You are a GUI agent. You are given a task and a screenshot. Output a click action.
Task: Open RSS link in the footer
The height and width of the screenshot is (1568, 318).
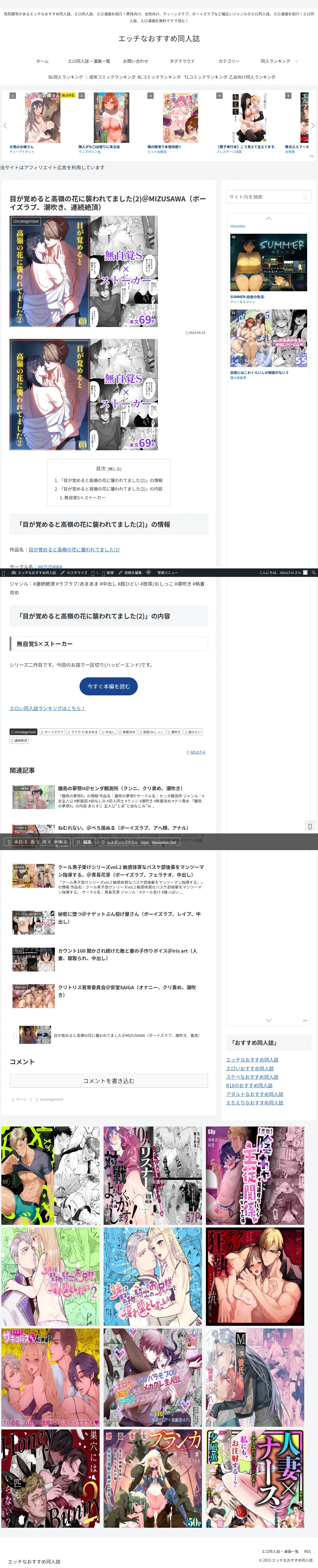(x=308, y=1552)
